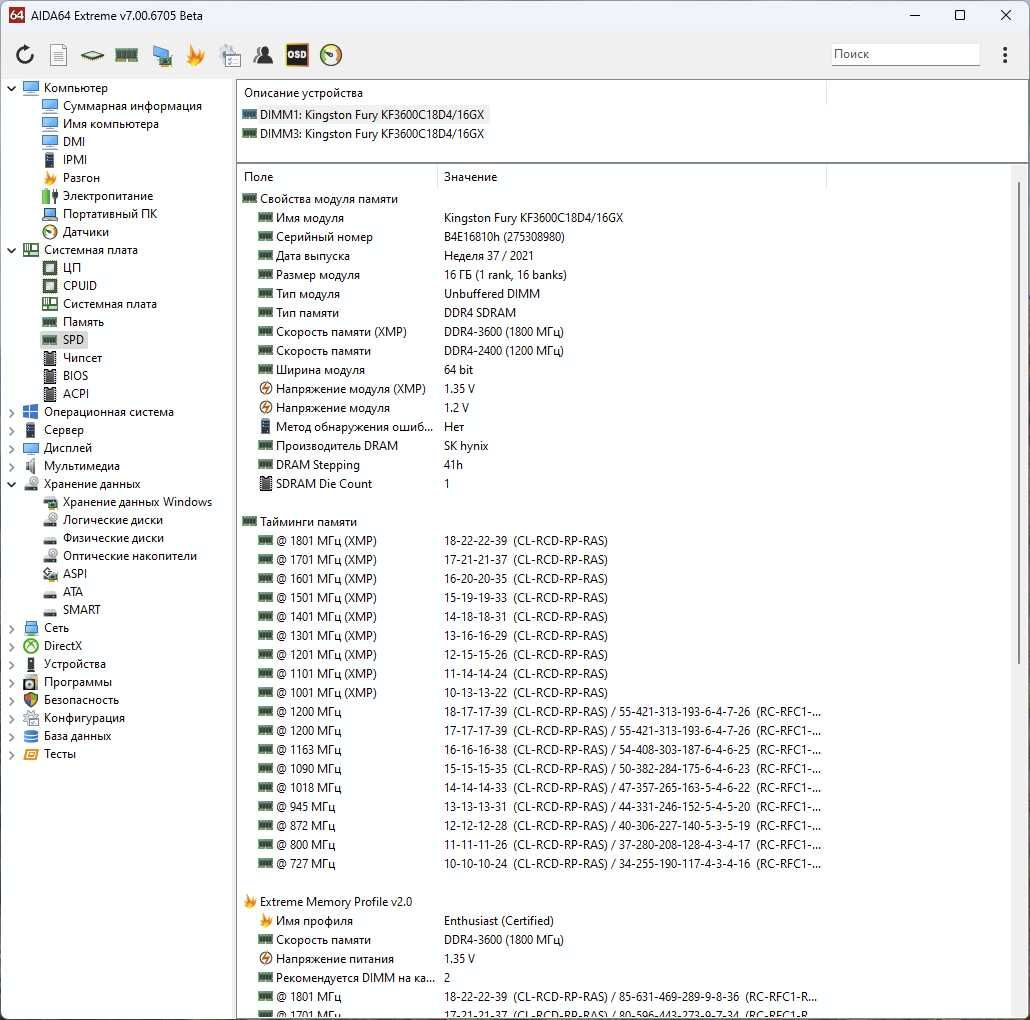Viewport: 1030px width, 1020px height.
Task: Select the DMI tree item
Action: coord(74,141)
